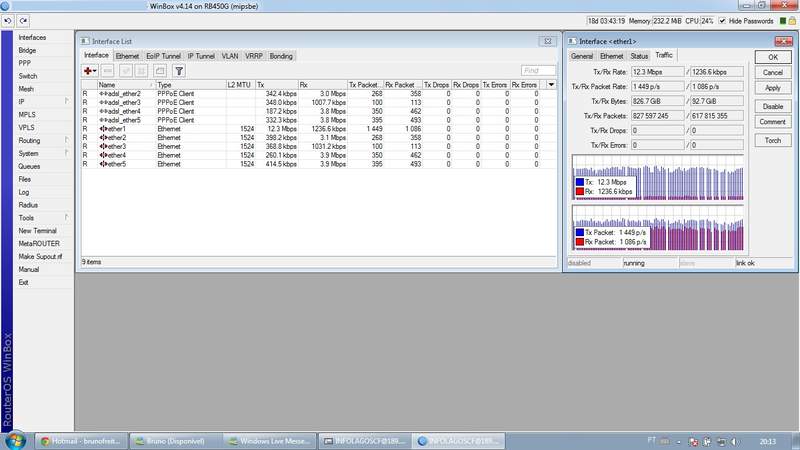Open New Terminal from the sidebar

pyautogui.click(x=37, y=231)
